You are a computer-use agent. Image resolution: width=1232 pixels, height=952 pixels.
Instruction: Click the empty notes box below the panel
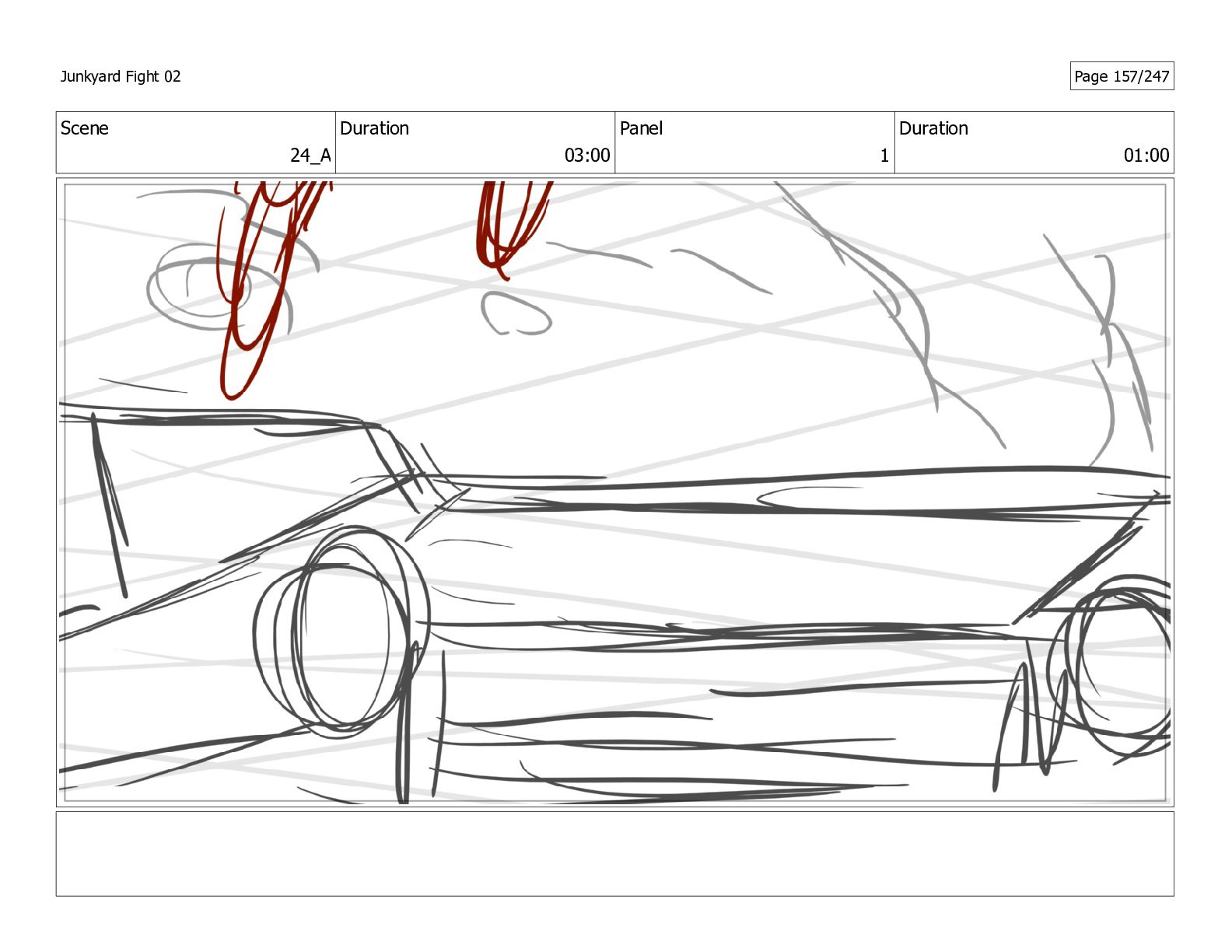[614, 854]
